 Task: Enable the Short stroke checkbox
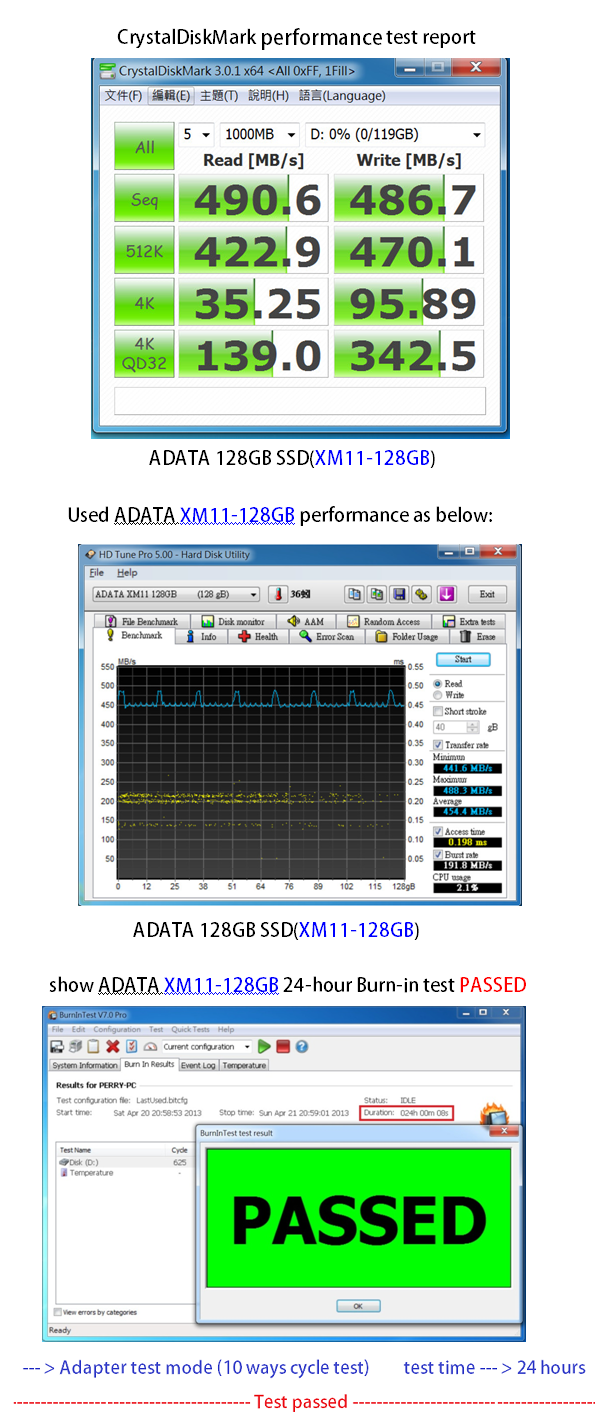[x=438, y=711]
